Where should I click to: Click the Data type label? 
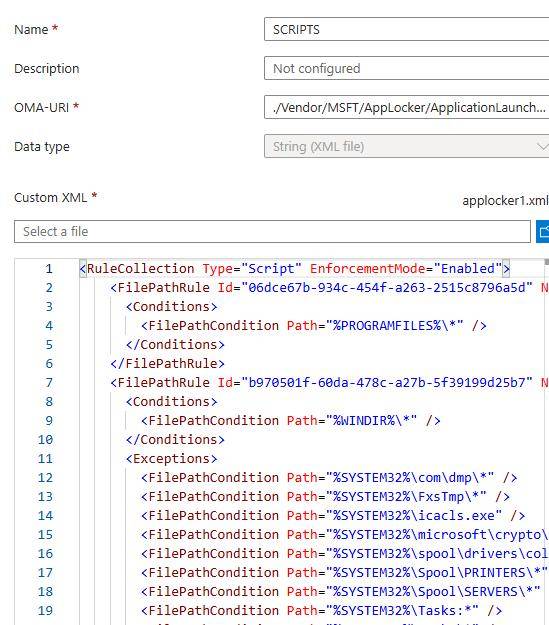pyautogui.click(x=42, y=147)
